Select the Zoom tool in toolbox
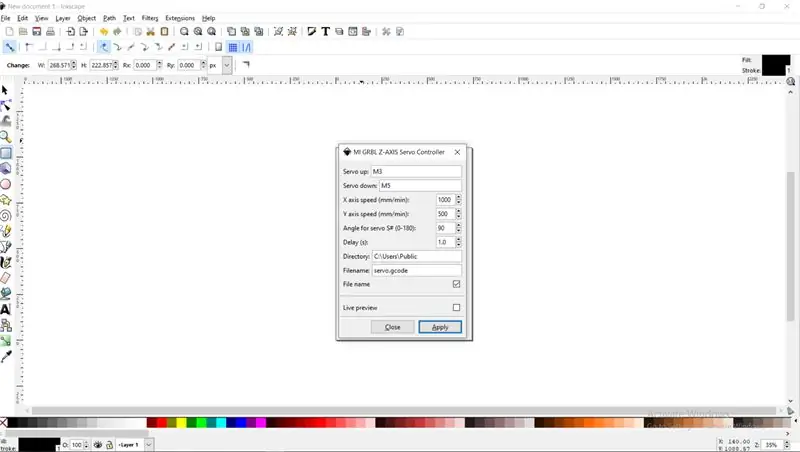Screen dimensions: 800x452 click(x=6, y=137)
